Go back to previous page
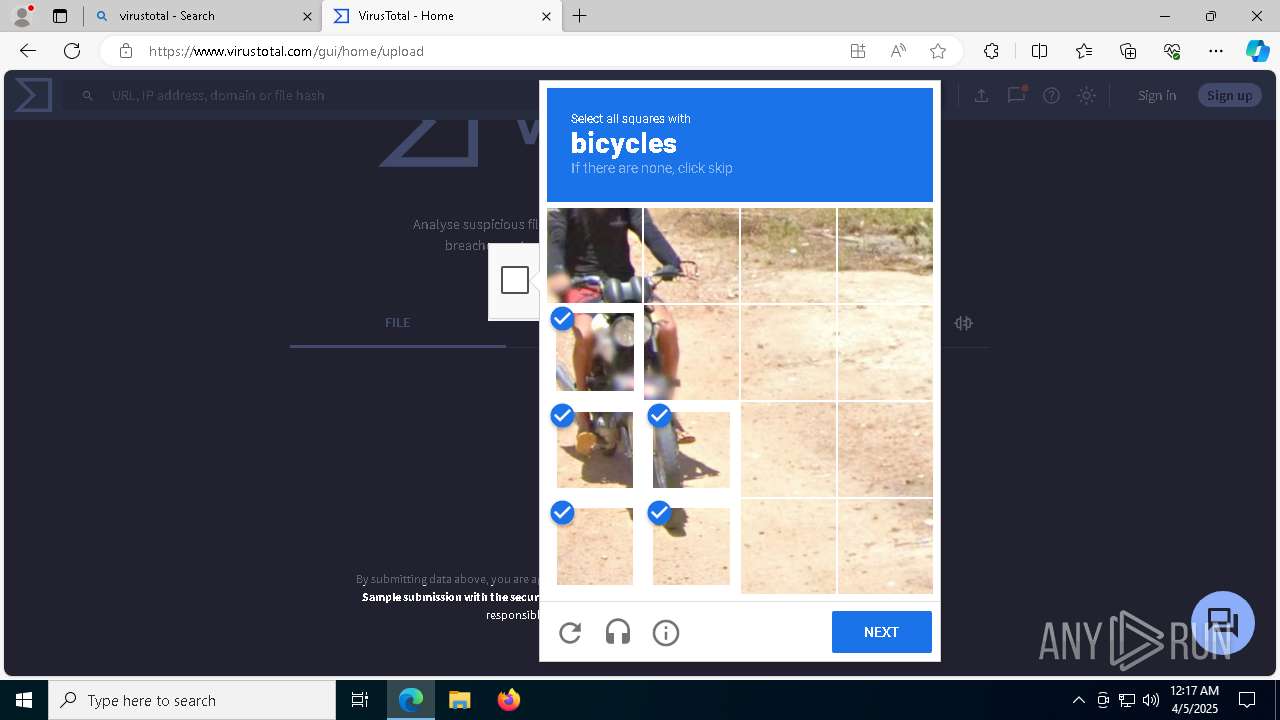The width and height of the screenshot is (1280, 720). [28, 51]
